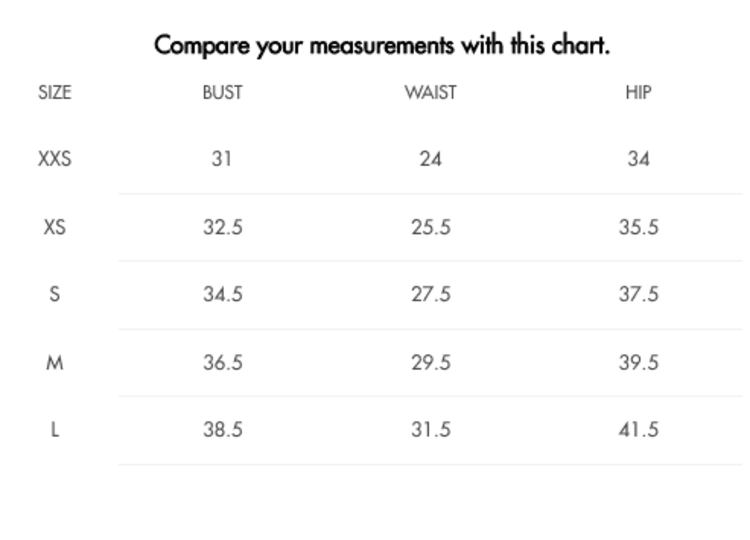Click the XXS waist value 24

pos(430,159)
